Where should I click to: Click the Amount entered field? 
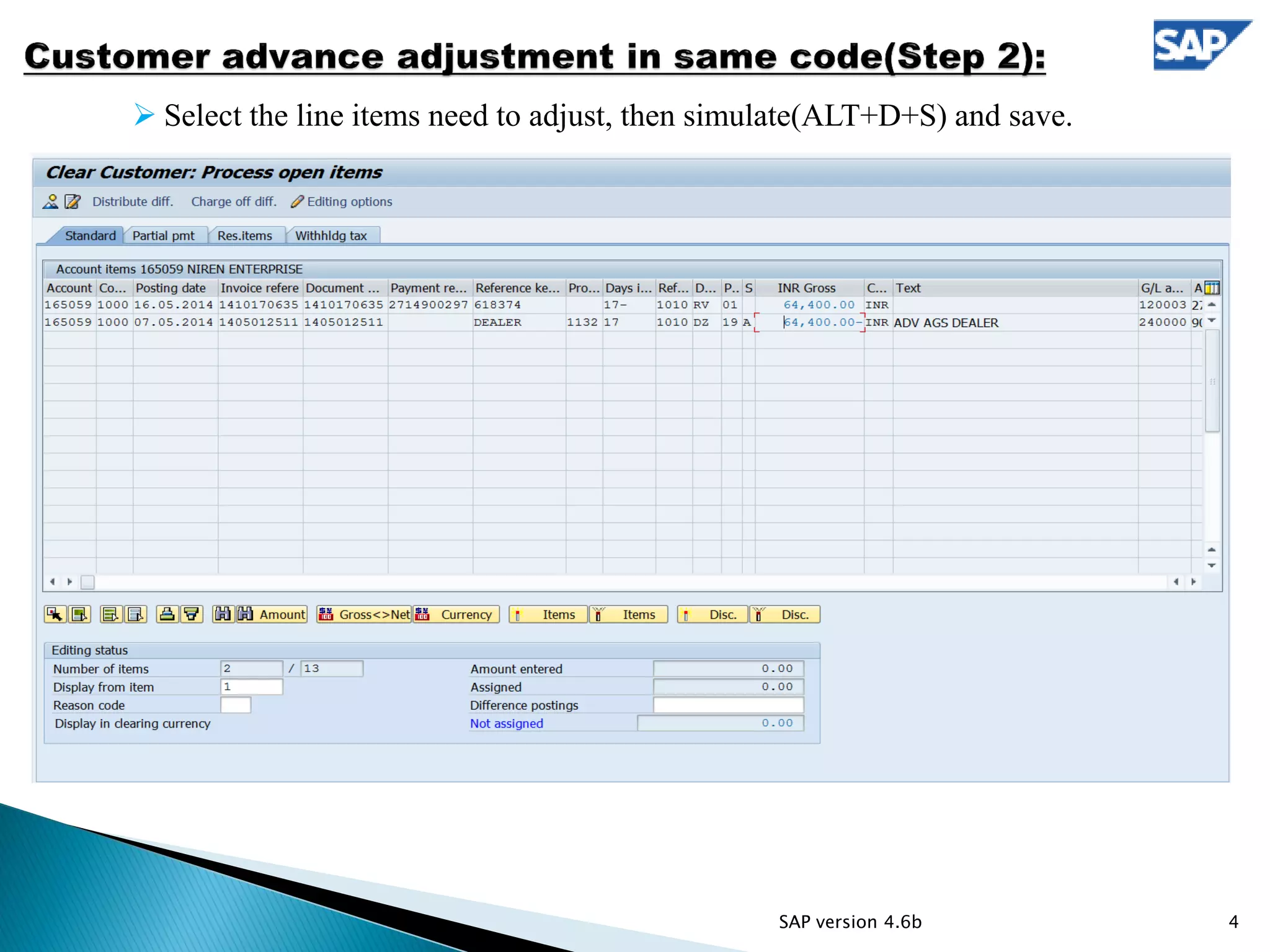pyautogui.click(x=729, y=669)
